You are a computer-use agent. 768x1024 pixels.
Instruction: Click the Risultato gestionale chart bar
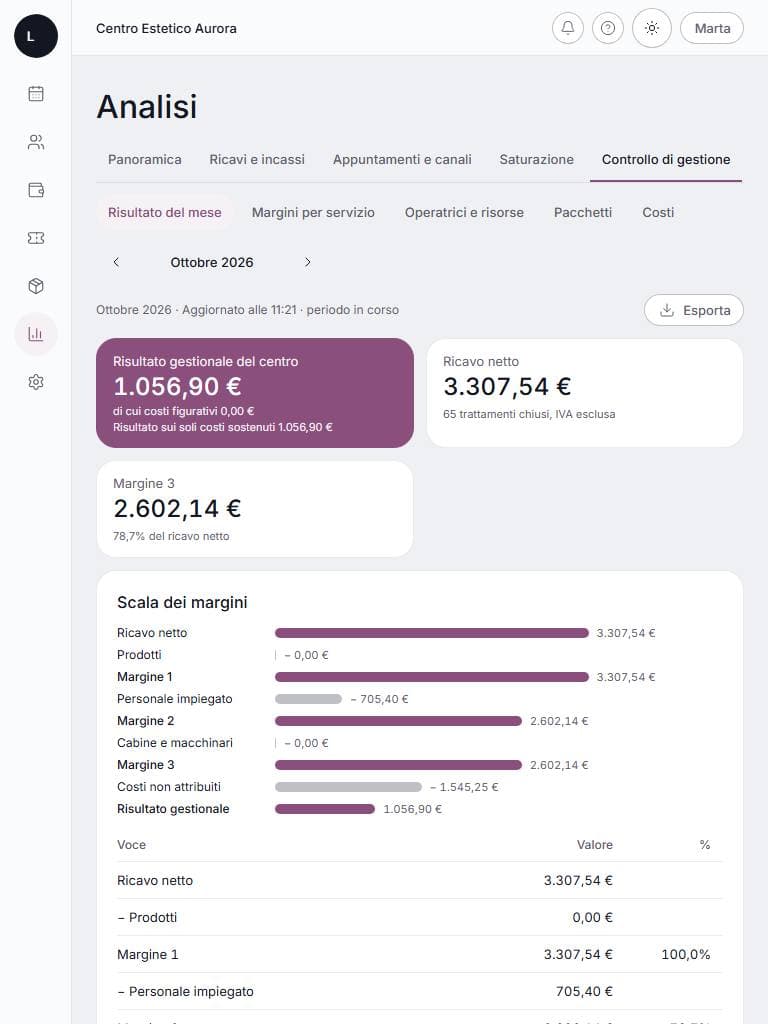(x=325, y=809)
